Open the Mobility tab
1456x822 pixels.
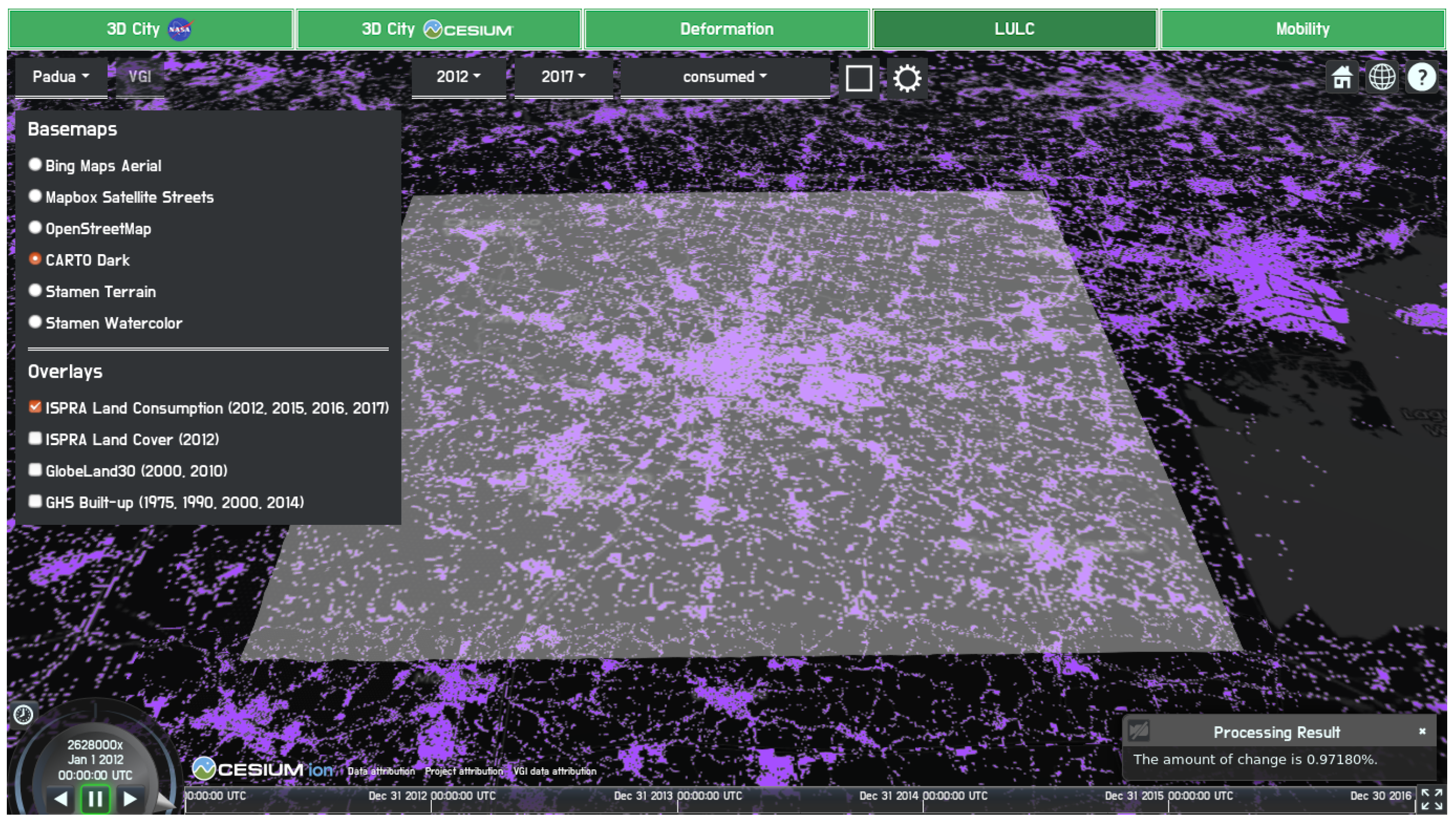pos(1302,29)
